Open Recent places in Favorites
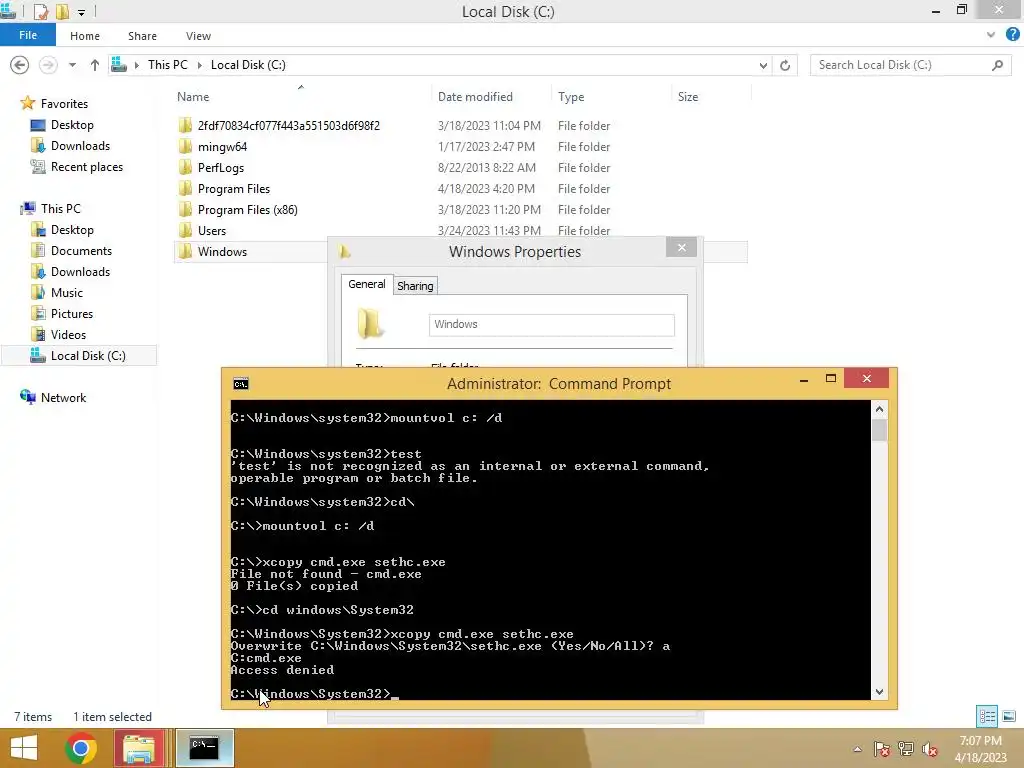The width and height of the screenshot is (1024, 768). click(x=87, y=167)
